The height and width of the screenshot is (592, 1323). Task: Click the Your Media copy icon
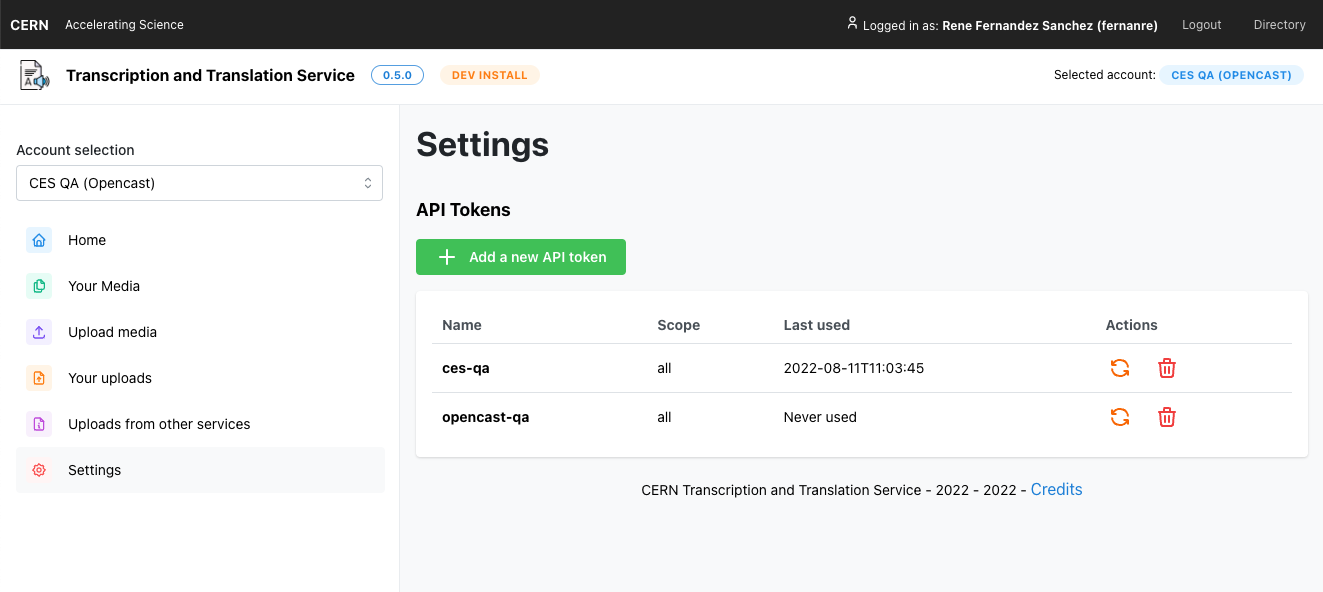click(39, 286)
